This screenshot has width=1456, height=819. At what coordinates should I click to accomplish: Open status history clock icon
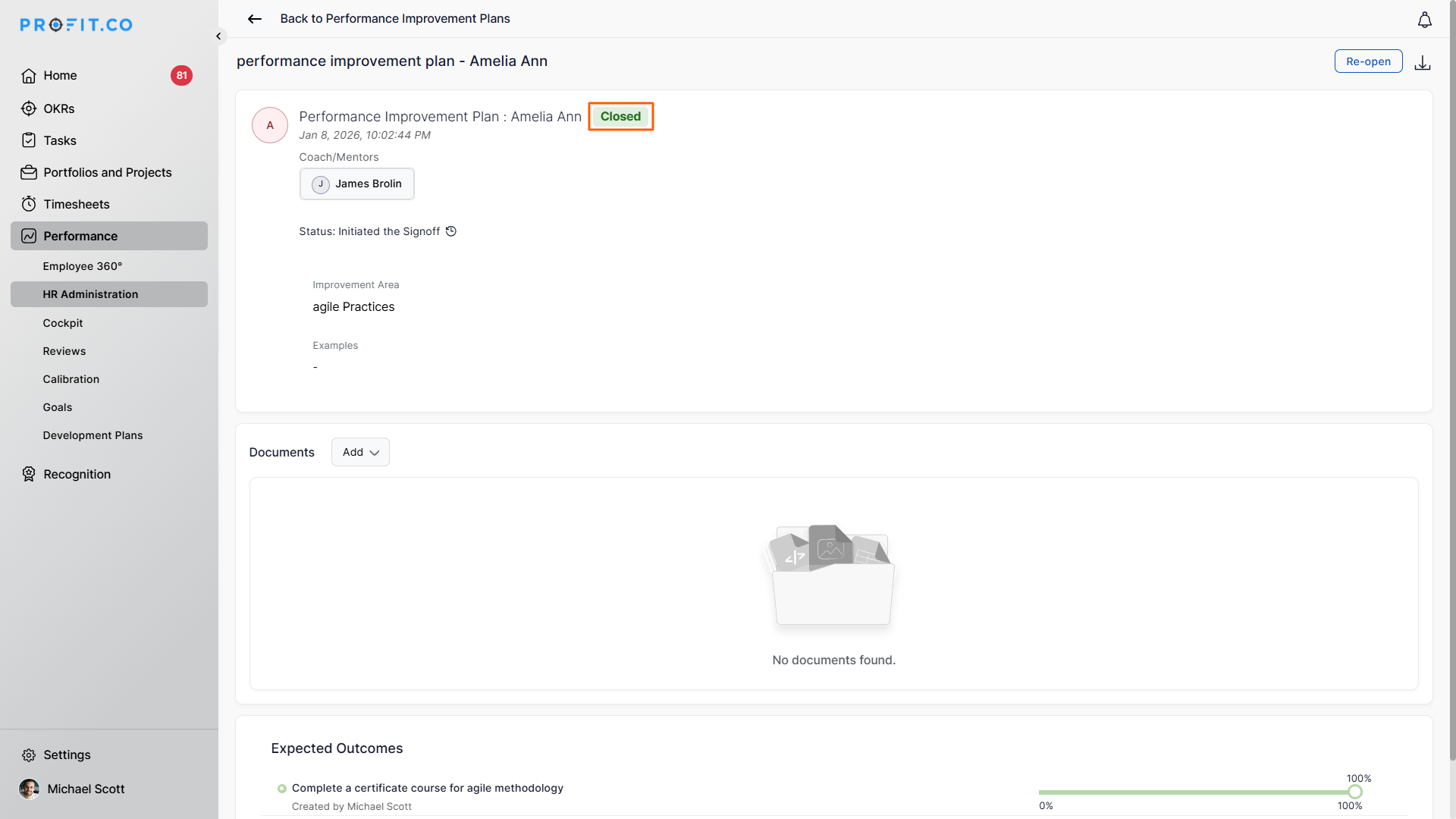pos(451,231)
